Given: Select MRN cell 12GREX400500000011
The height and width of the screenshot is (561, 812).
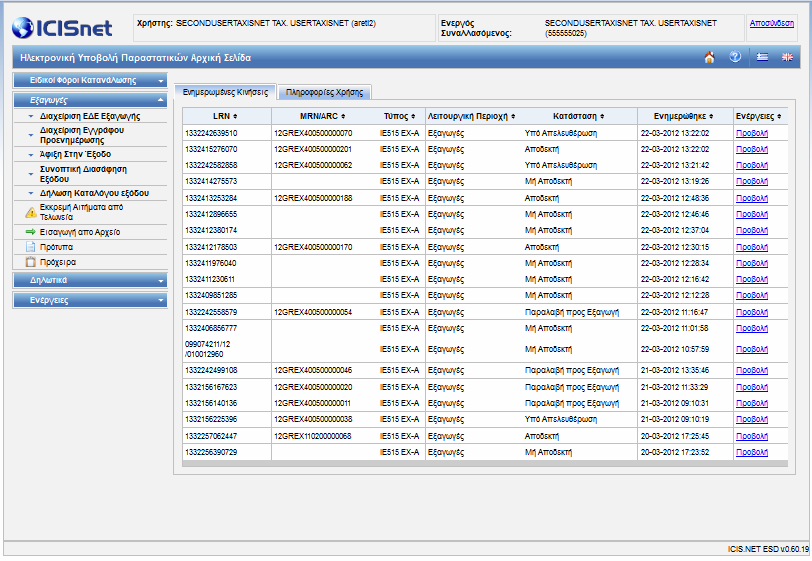Looking at the screenshot, I should (x=313, y=403).
